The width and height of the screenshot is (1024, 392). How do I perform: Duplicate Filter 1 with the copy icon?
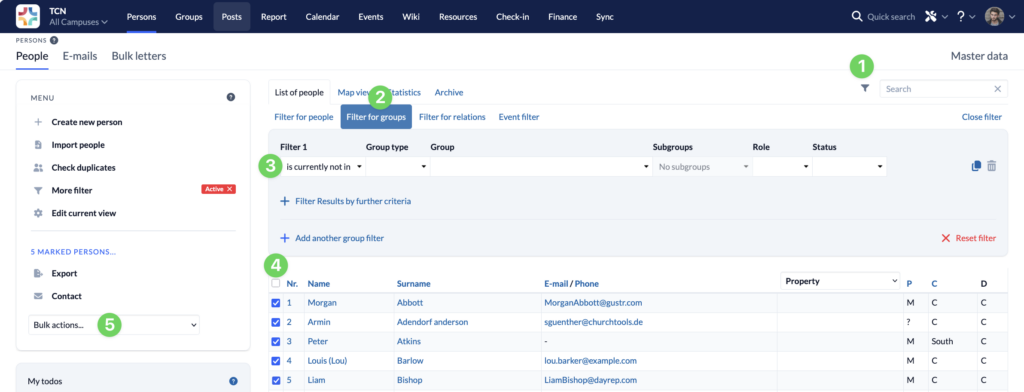(976, 166)
